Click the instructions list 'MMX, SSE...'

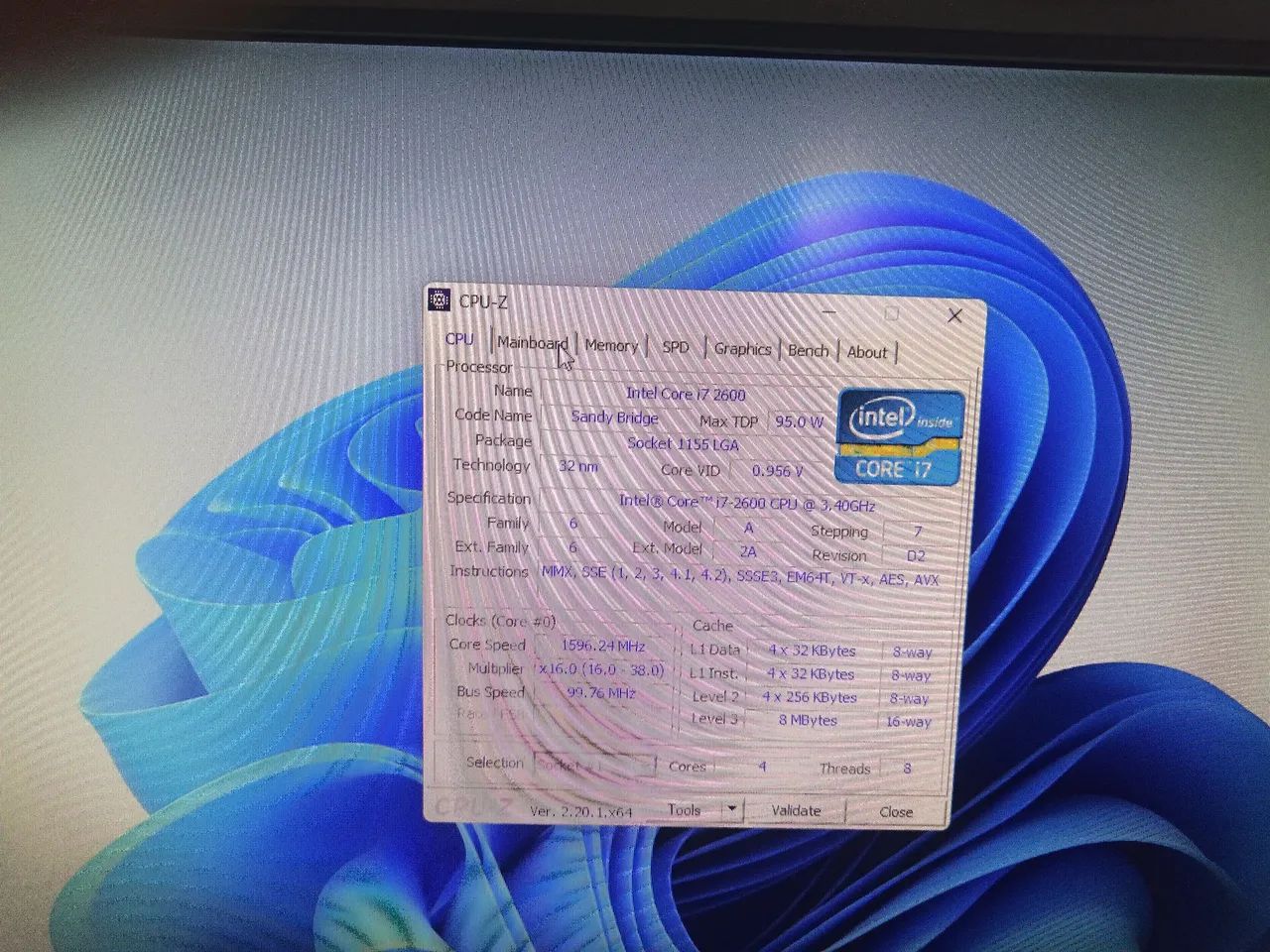740,575
